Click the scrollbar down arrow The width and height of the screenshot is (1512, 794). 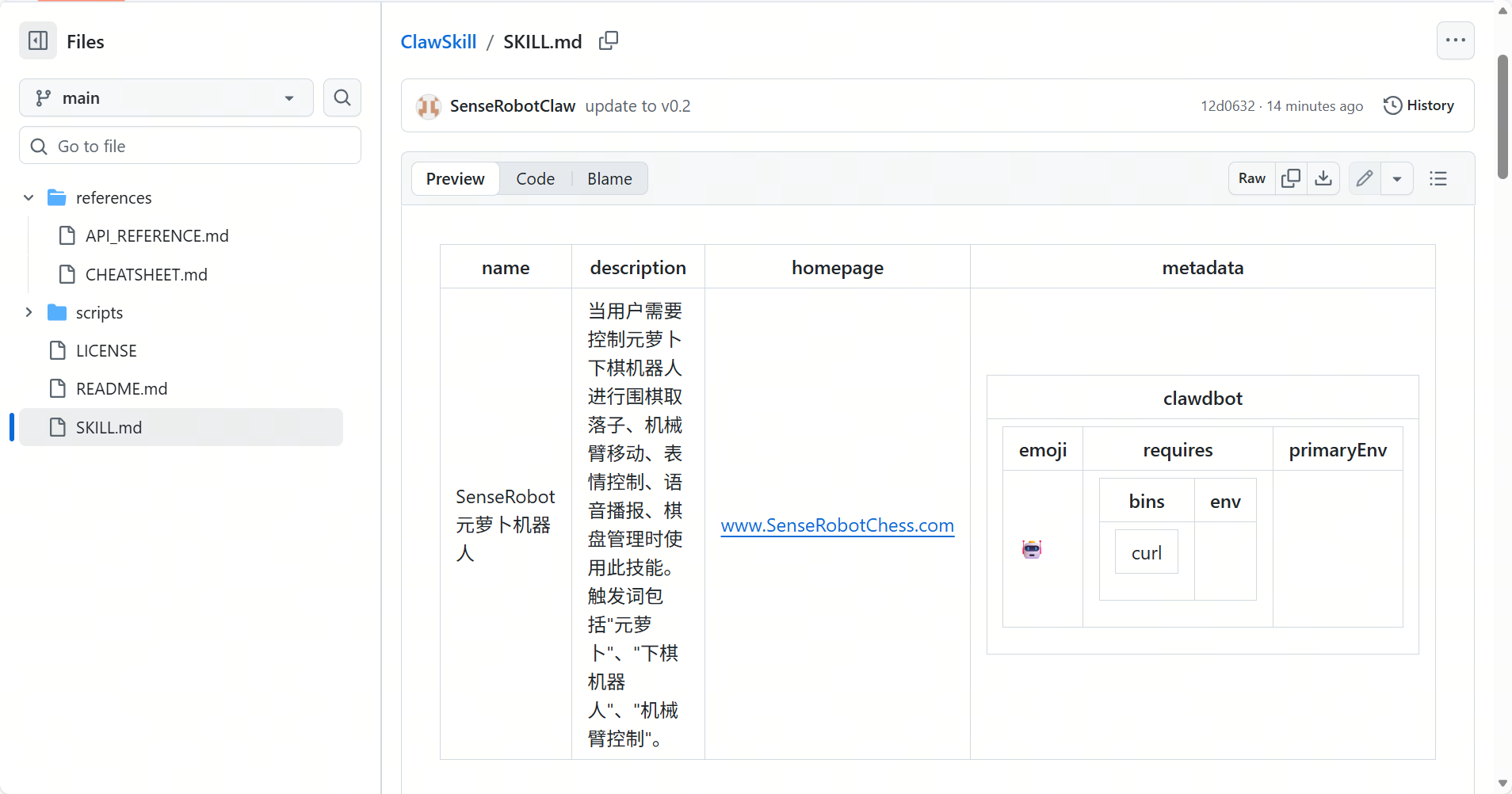[1502, 784]
